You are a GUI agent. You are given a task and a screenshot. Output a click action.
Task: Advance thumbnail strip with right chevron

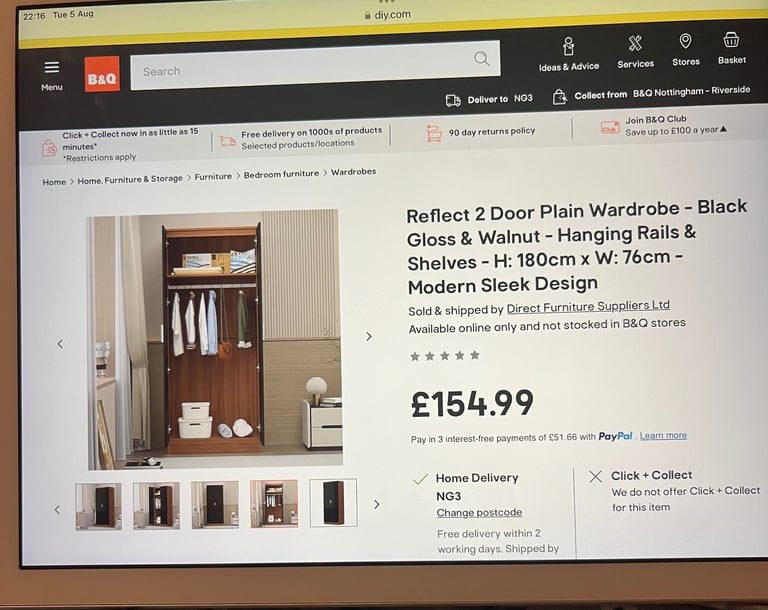click(x=377, y=505)
